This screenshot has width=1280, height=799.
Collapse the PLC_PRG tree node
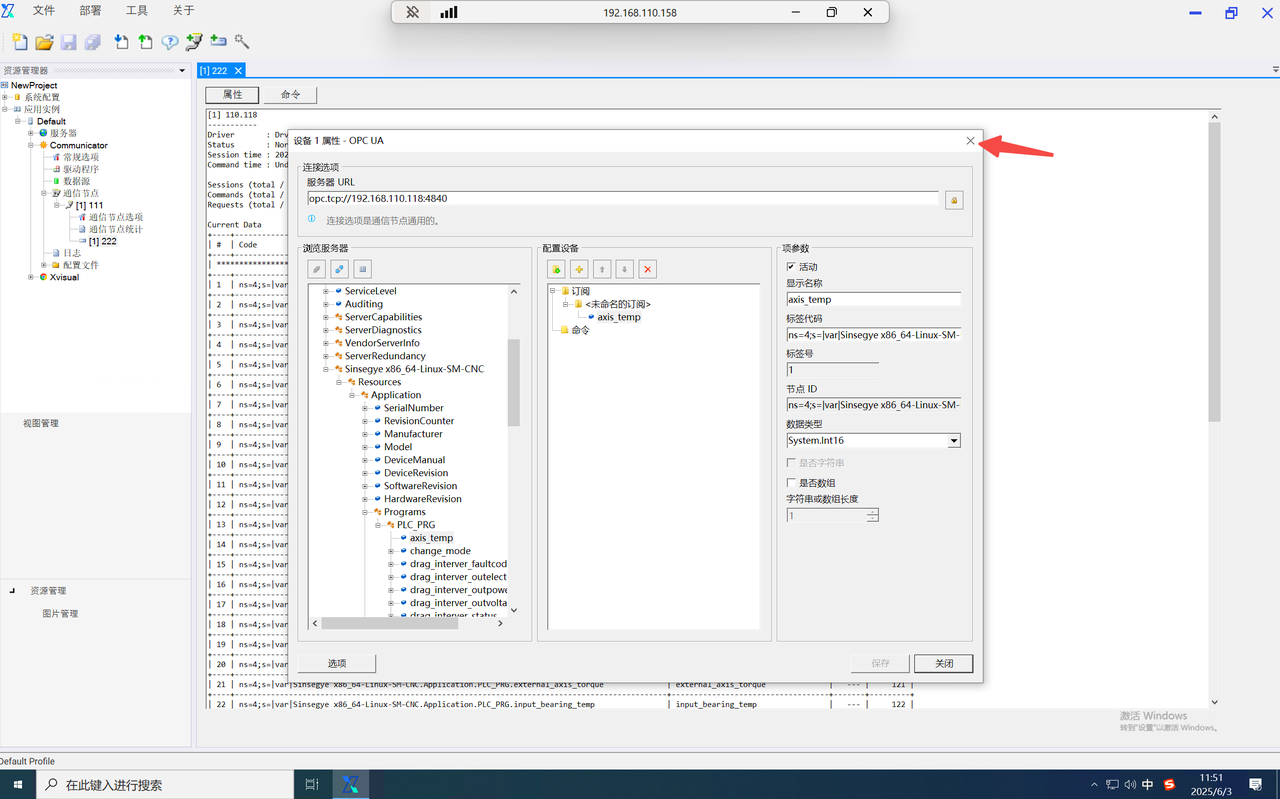tap(378, 525)
